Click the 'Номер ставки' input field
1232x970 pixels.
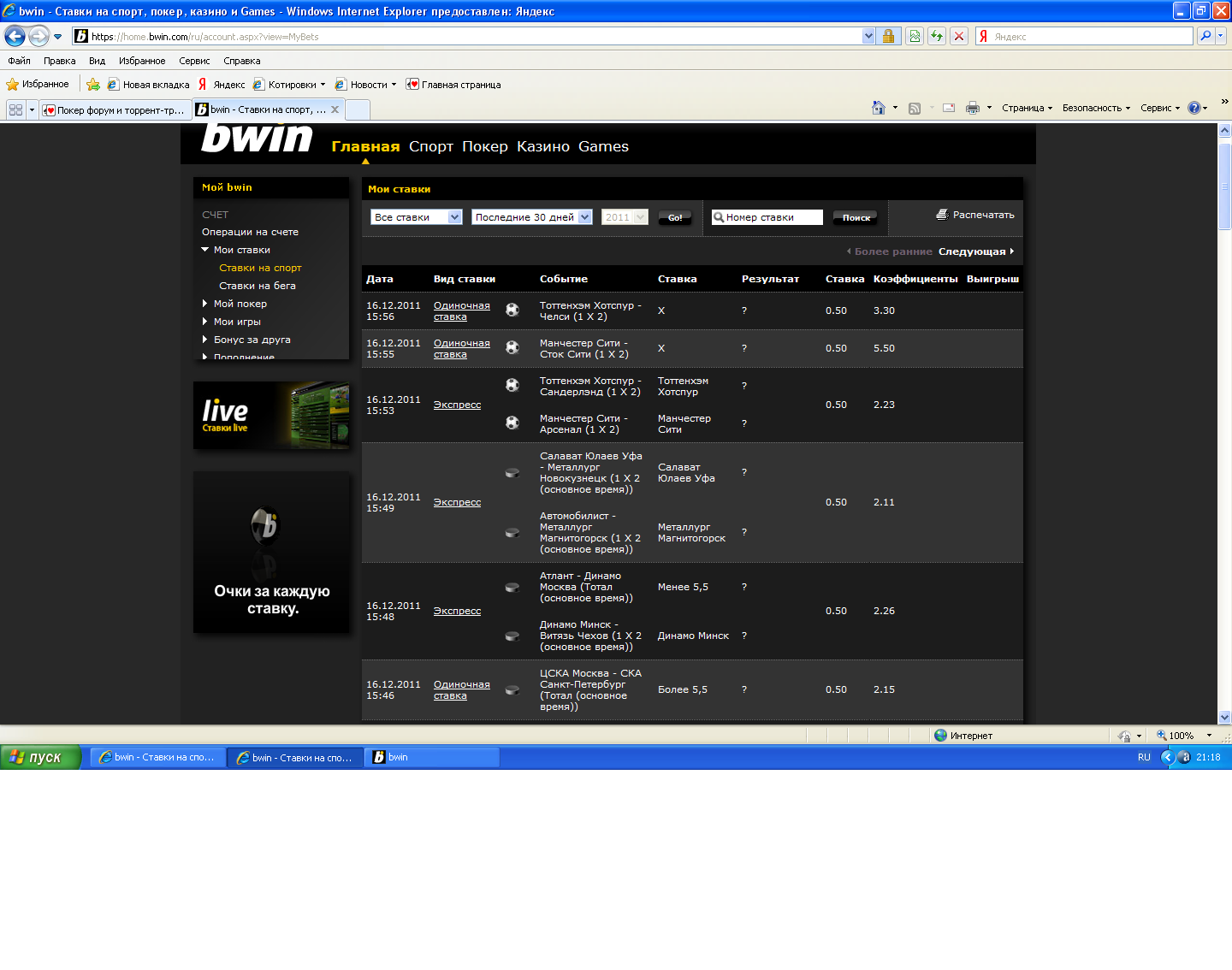tap(767, 217)
